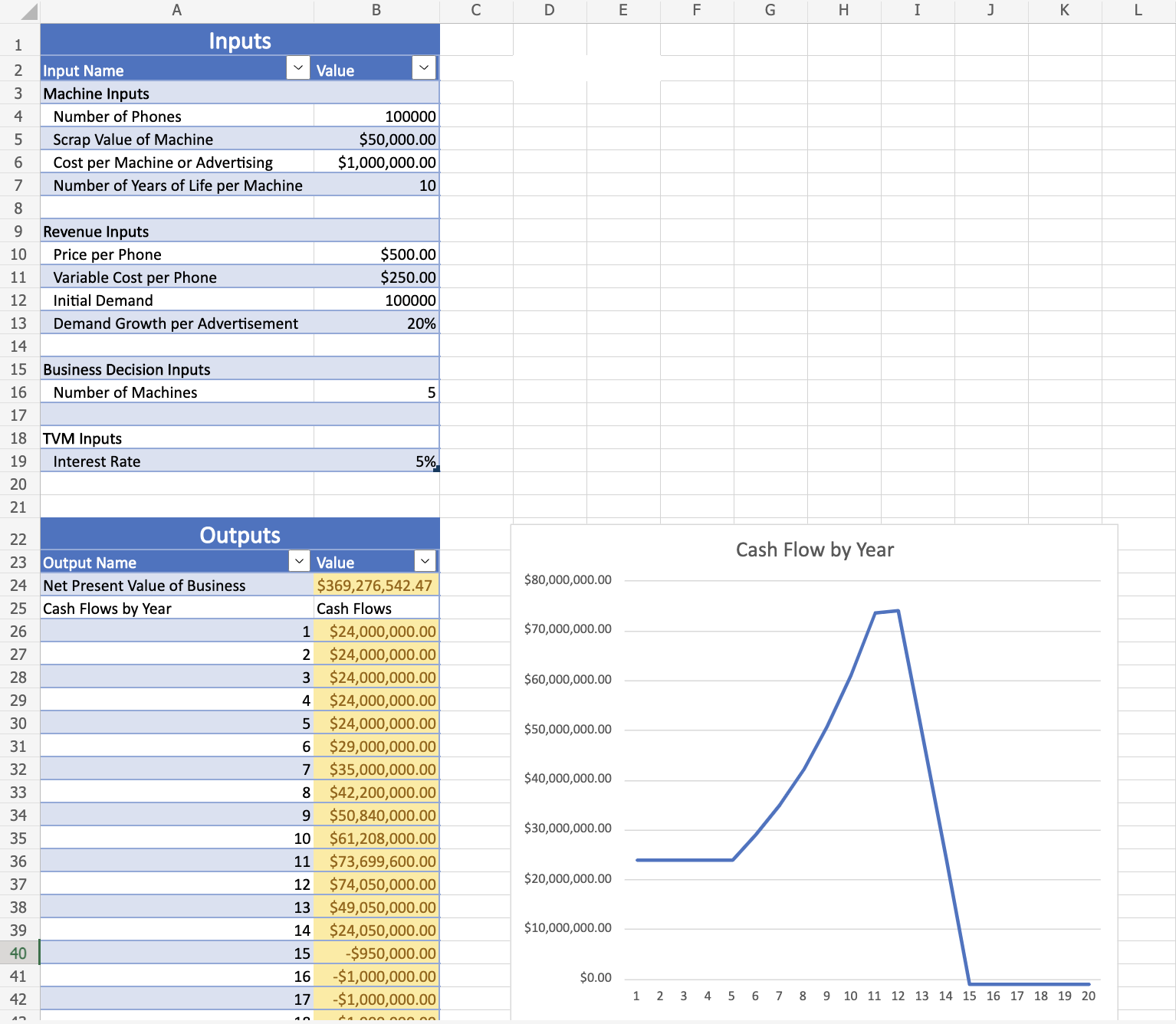Select the $61,208,000.00 cash flow cell
Image resolution: width=1176 pixels, height=1024 pixels.
[376, 838]
